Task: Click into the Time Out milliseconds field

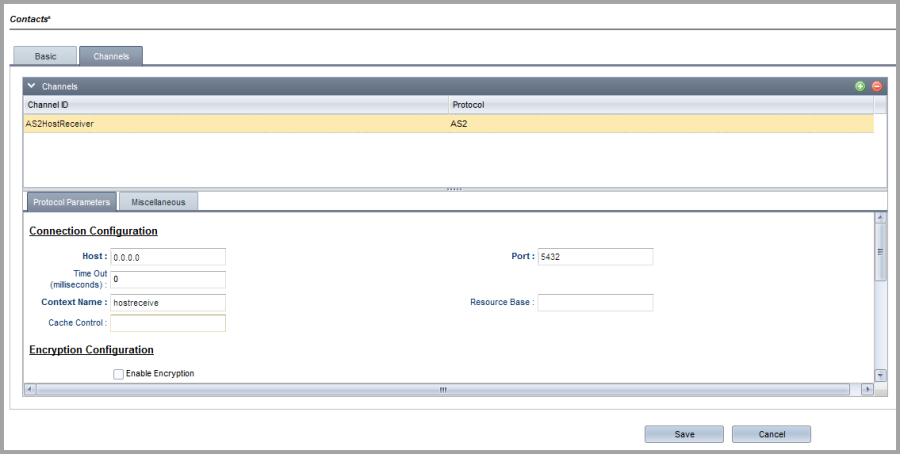Action: 168,280
